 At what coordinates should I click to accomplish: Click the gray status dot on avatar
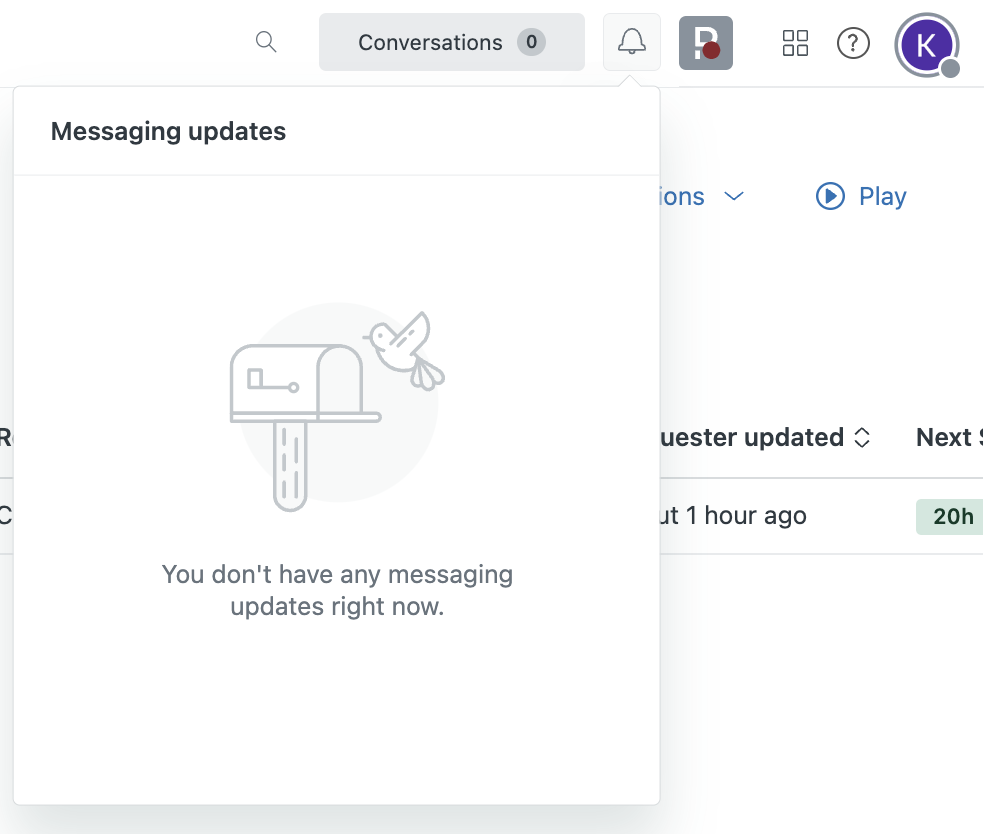pyautogui.click(x=951, y=68)
